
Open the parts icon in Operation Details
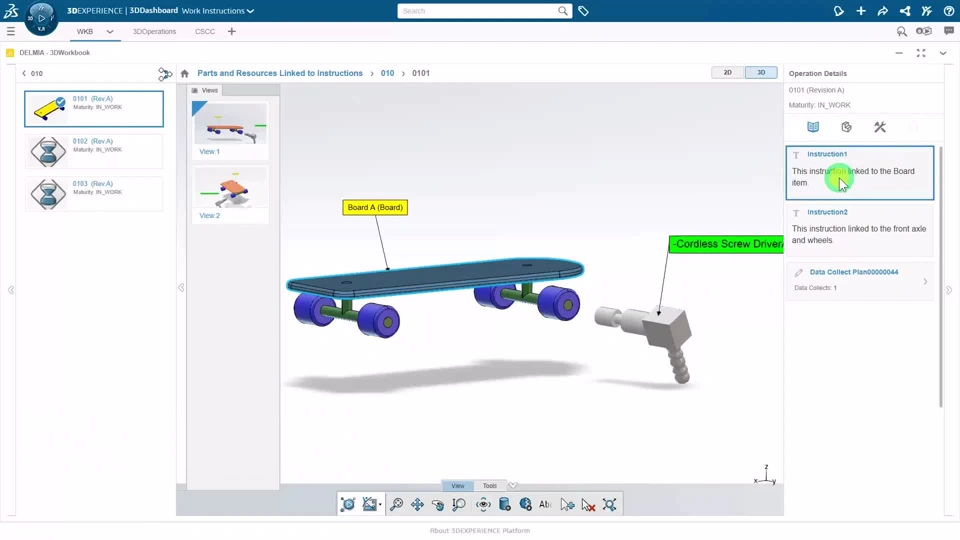coord(847,127)
